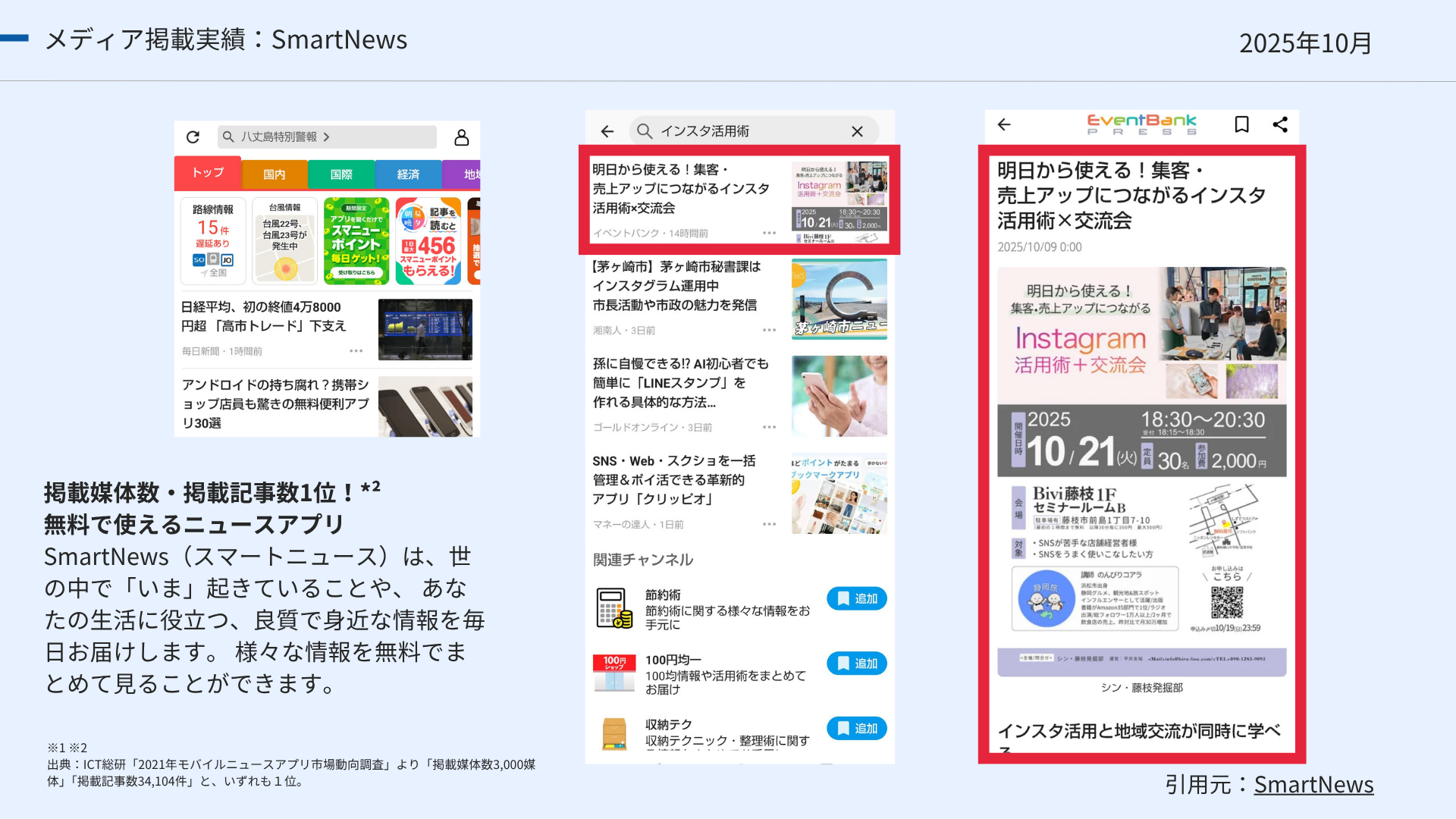Viewport: 1456px width, 819px height.
Task: Switch to the 国際 tab
Action: [341, 174]
